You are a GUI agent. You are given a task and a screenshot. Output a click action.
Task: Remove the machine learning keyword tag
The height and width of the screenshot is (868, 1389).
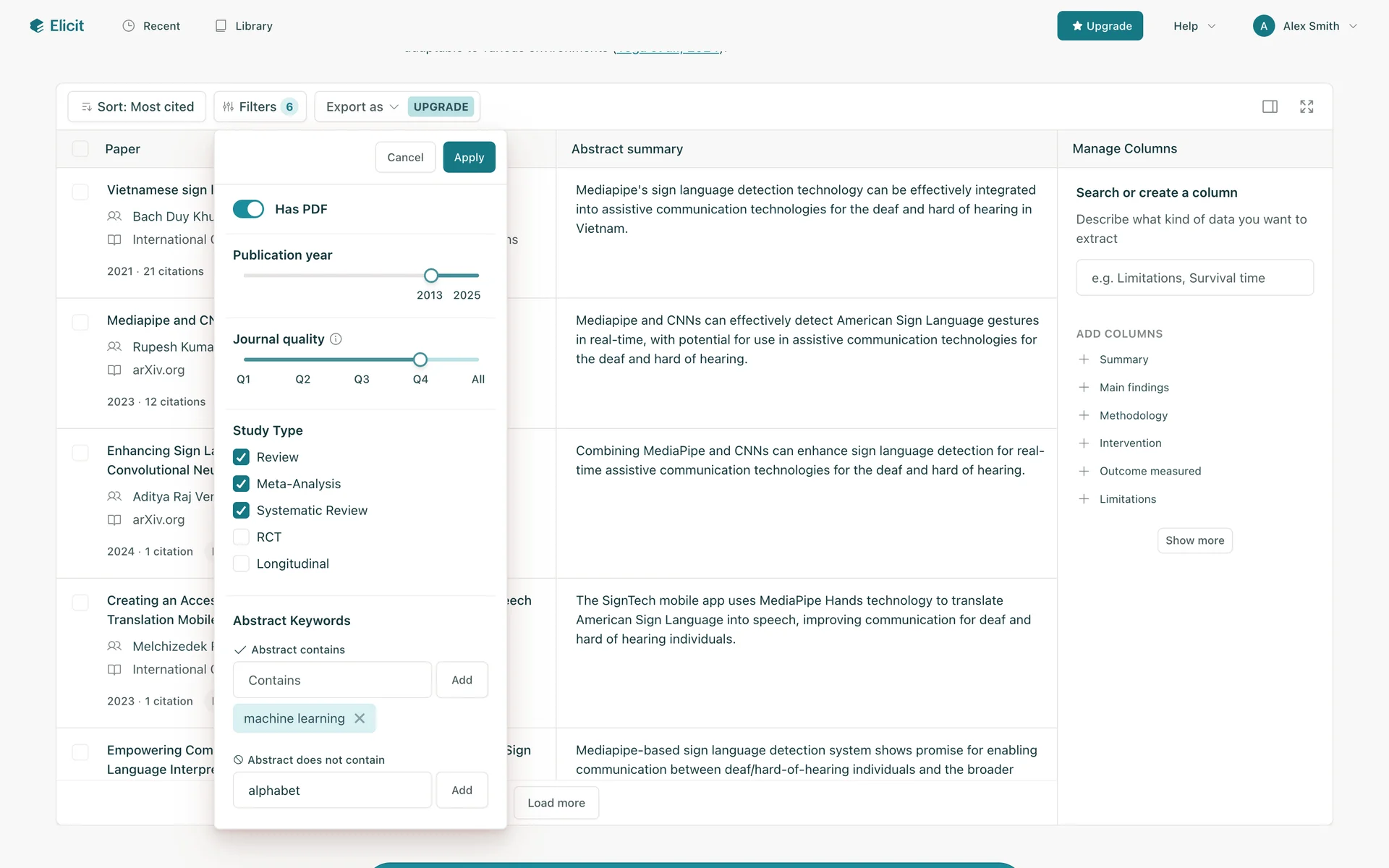tap(360, 718)
